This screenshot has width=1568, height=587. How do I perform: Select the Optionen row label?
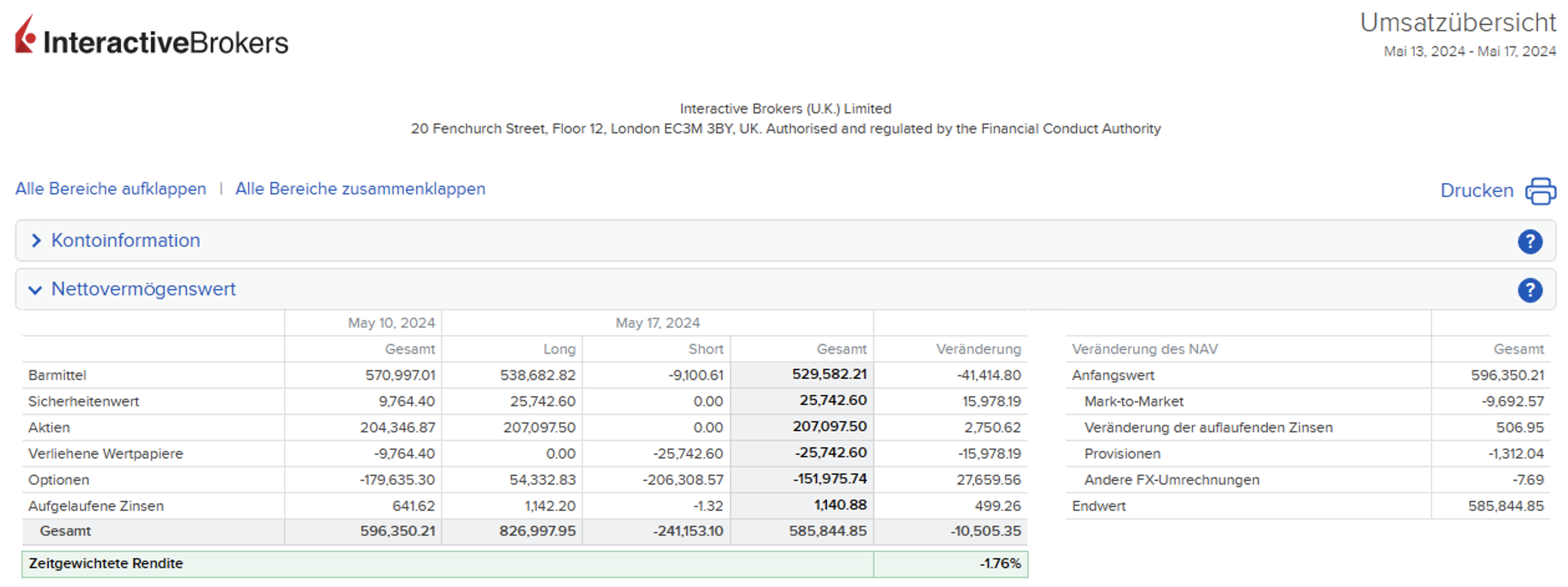(x=59, y=480)
